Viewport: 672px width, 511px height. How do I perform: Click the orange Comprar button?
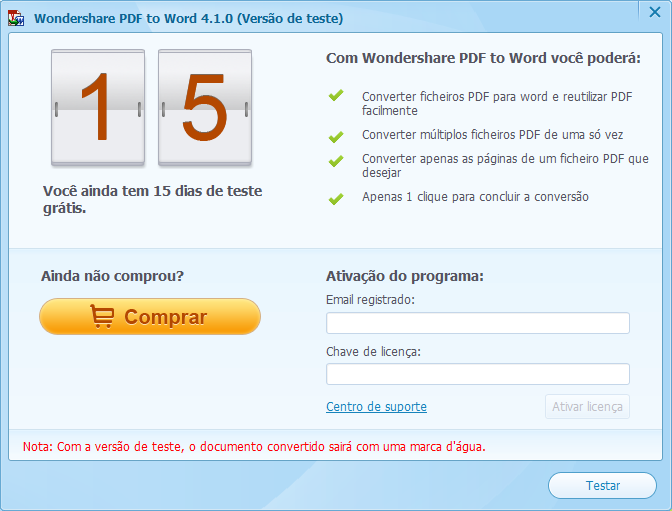click(x=150, y=316)
